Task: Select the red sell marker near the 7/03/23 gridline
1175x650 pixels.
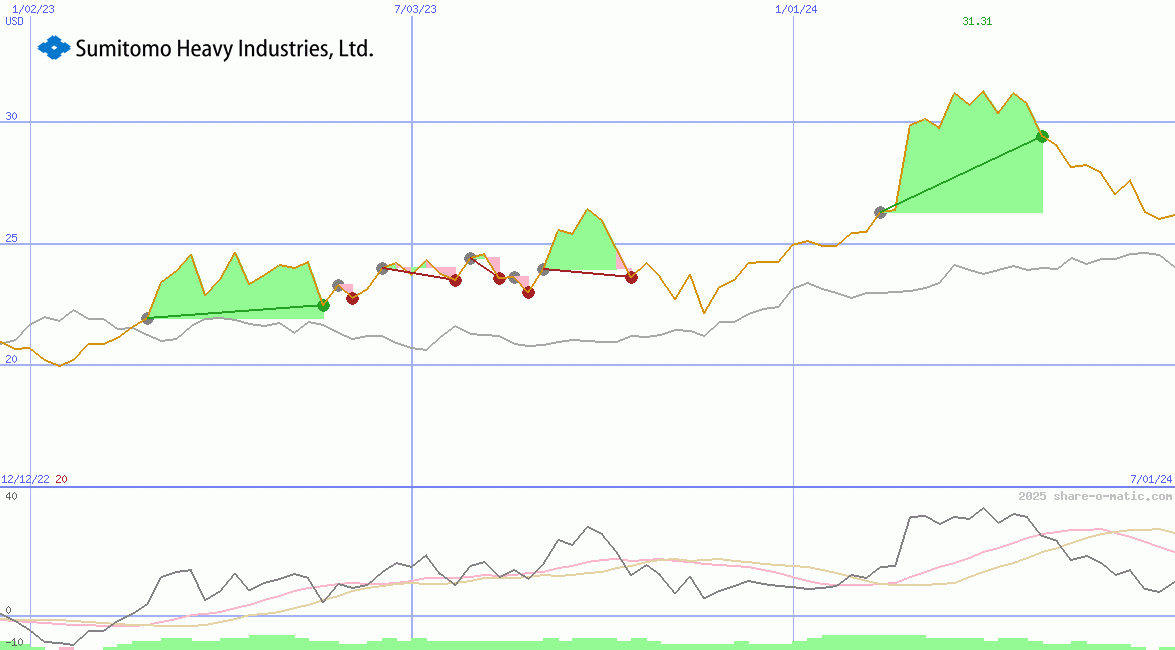Action: coord(456,280)
